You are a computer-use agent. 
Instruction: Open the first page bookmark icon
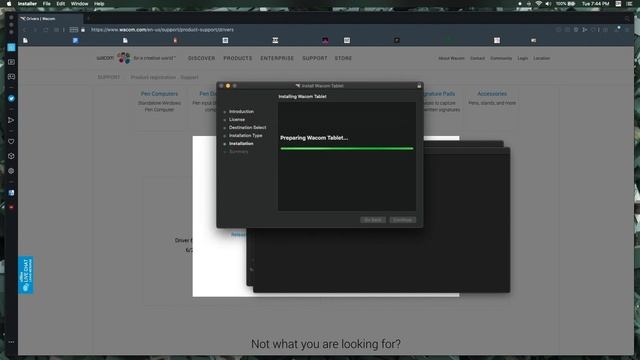point(26,40)
